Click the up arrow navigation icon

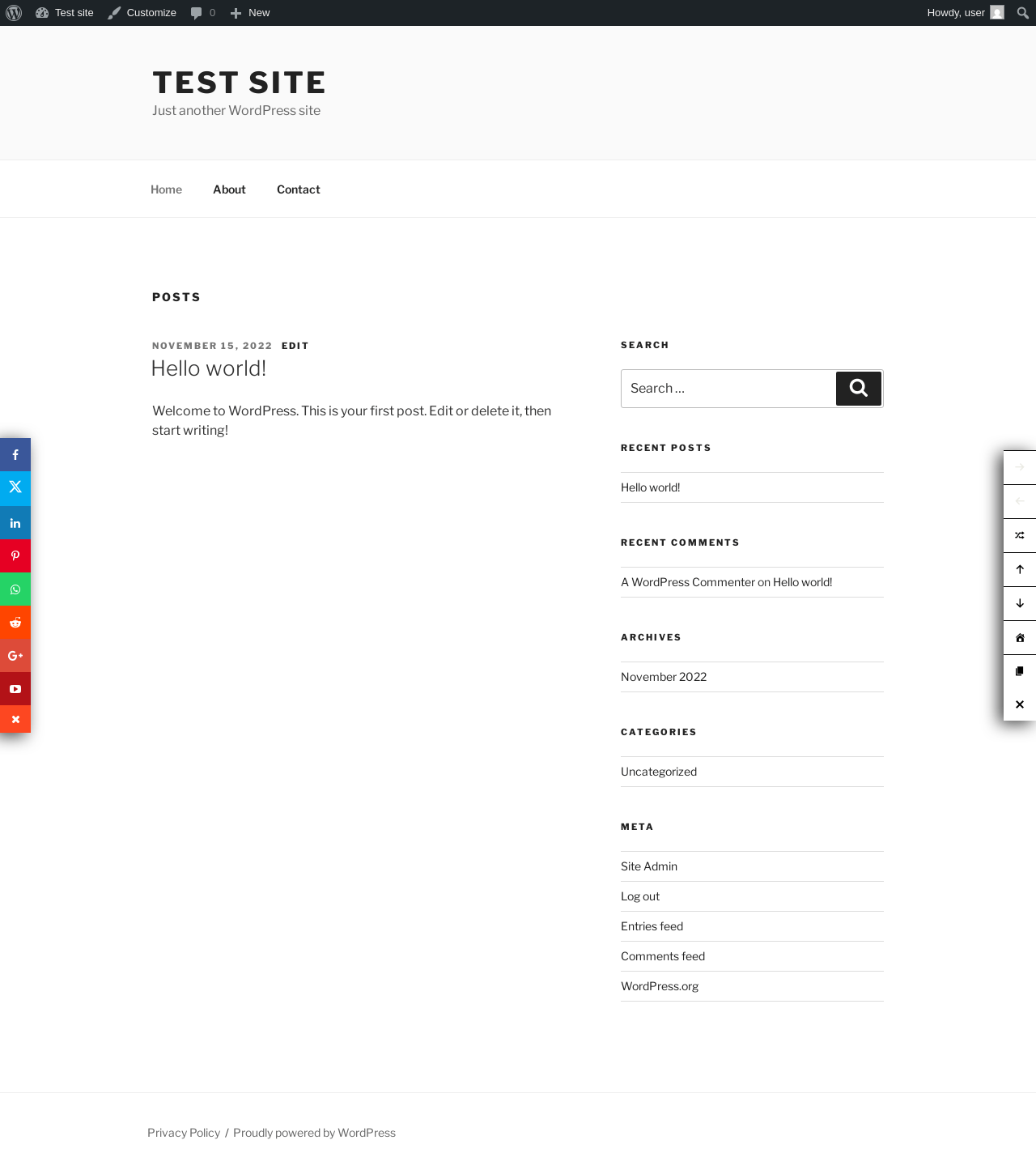point(1020,569)
